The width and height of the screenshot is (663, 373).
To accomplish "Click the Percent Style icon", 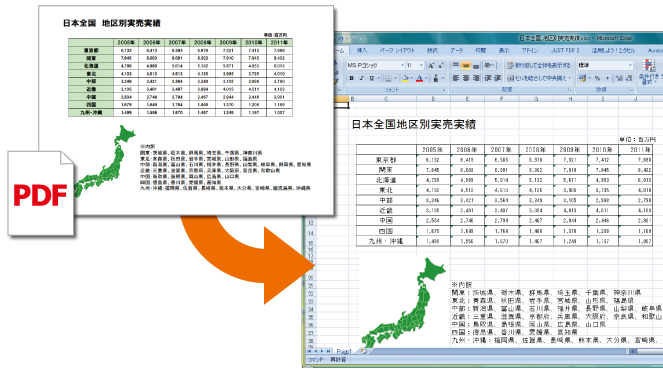I will (597, 78).
